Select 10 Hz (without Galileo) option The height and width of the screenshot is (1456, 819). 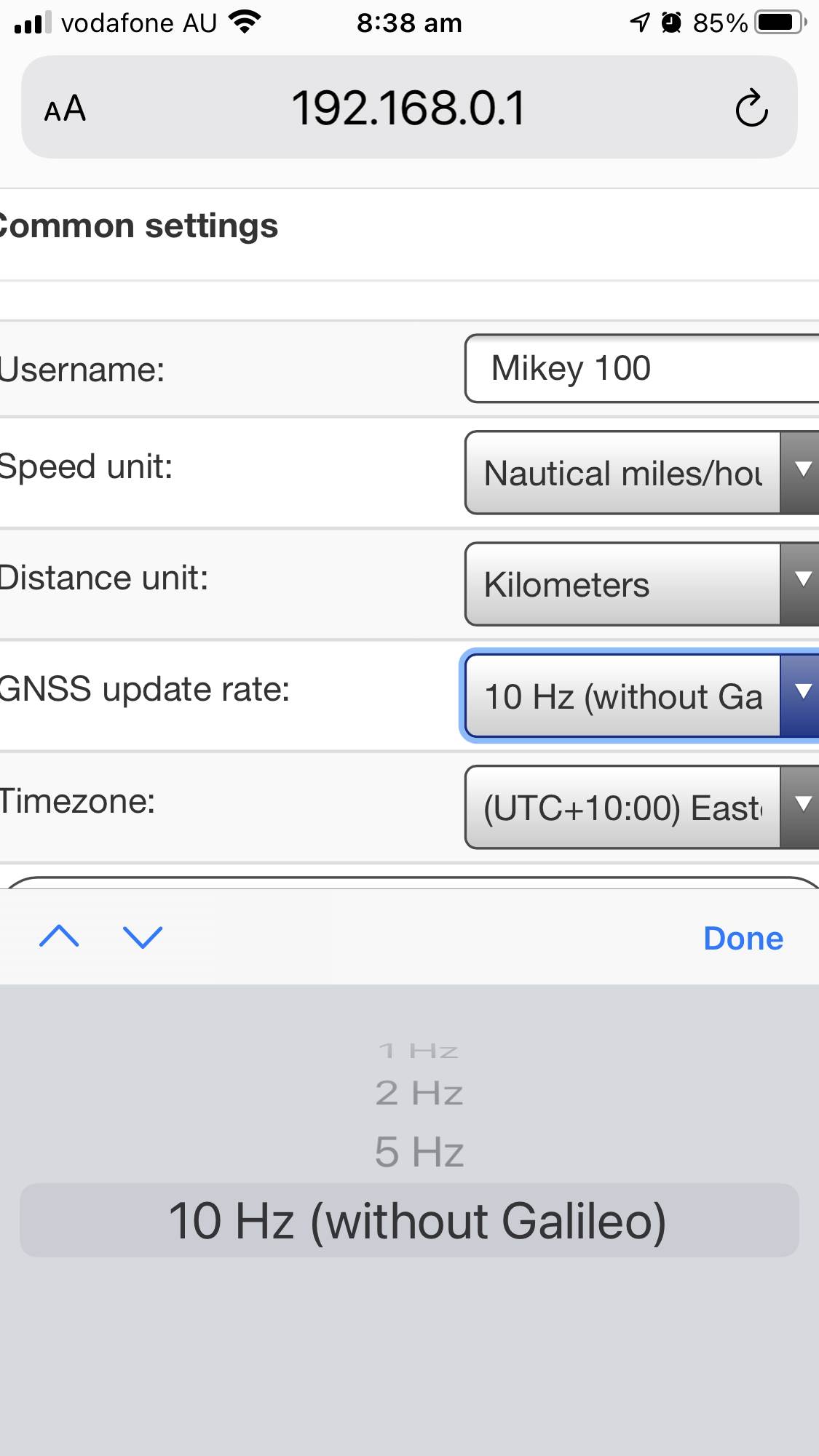pyautogui.click(x=416, y=1221)
